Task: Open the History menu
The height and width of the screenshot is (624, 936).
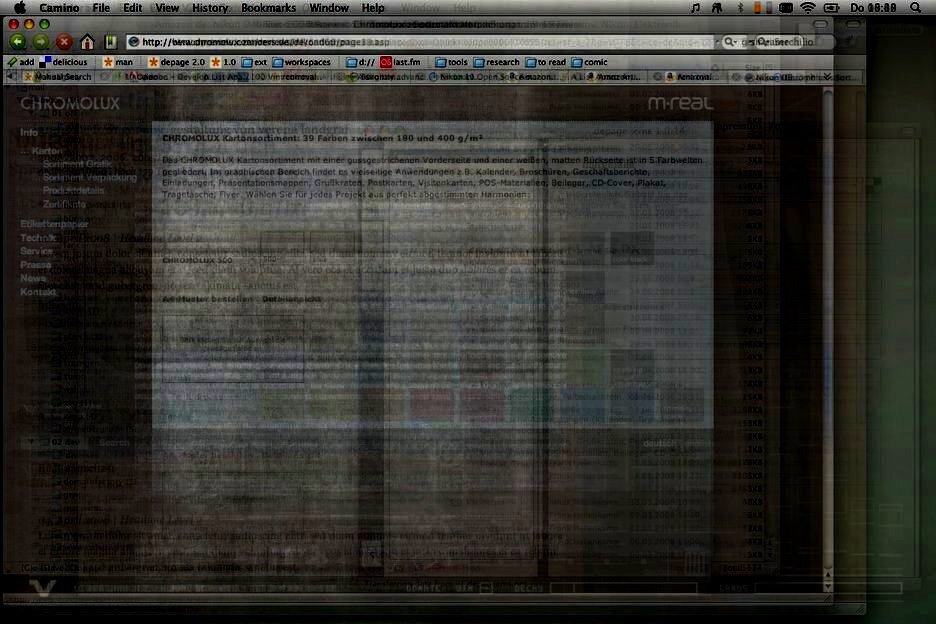Action: (x=210, y=8)
